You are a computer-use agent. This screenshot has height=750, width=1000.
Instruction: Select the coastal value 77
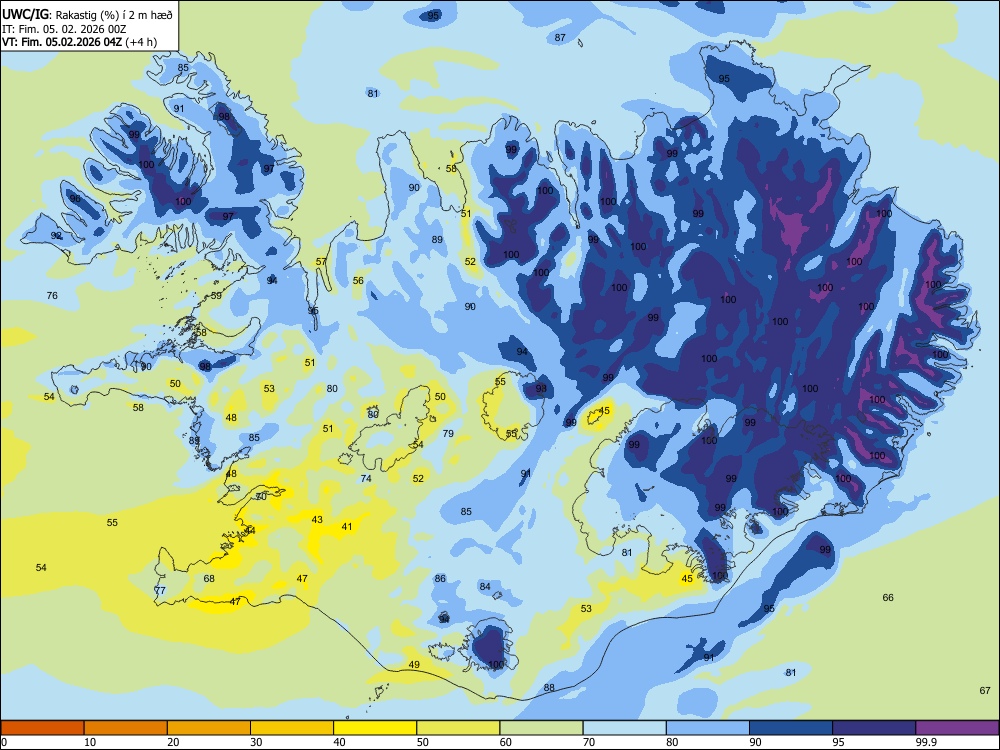coord(160,591)
